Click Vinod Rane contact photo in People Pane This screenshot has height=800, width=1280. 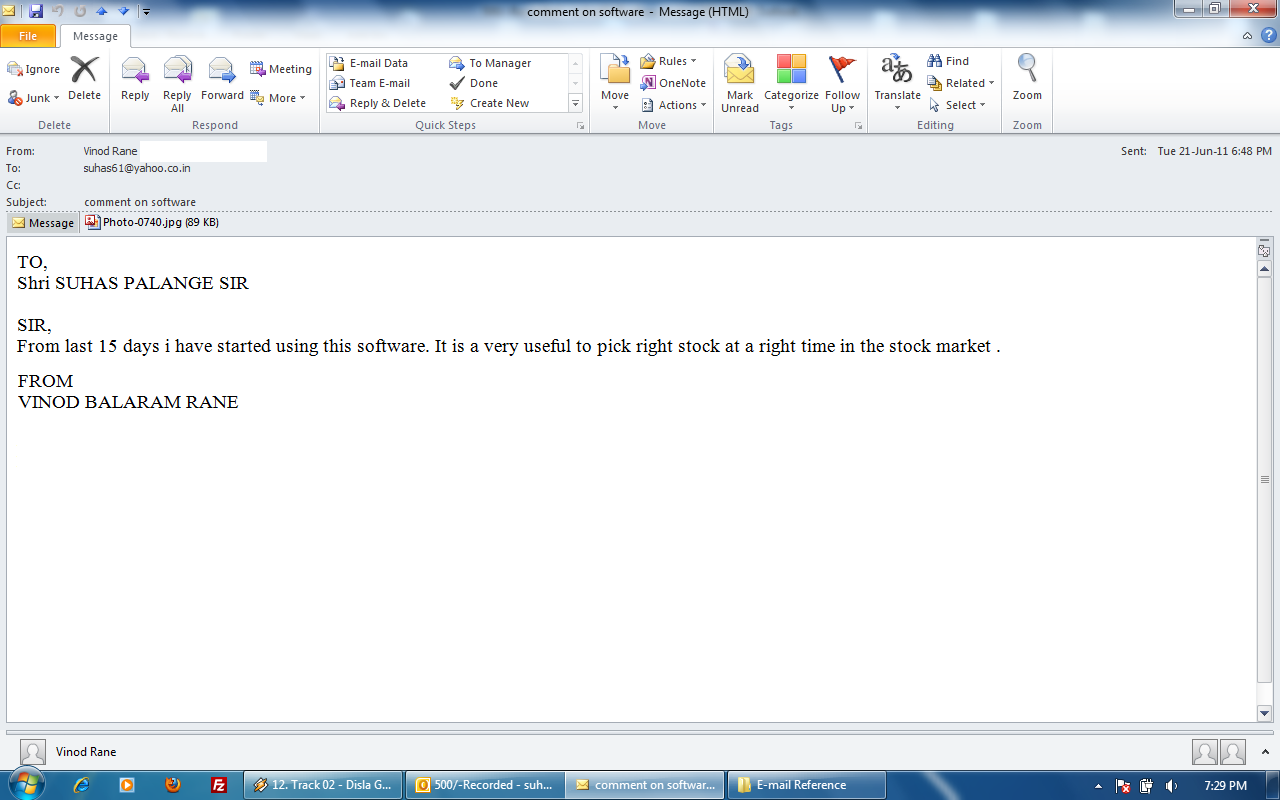click(33, 752)
